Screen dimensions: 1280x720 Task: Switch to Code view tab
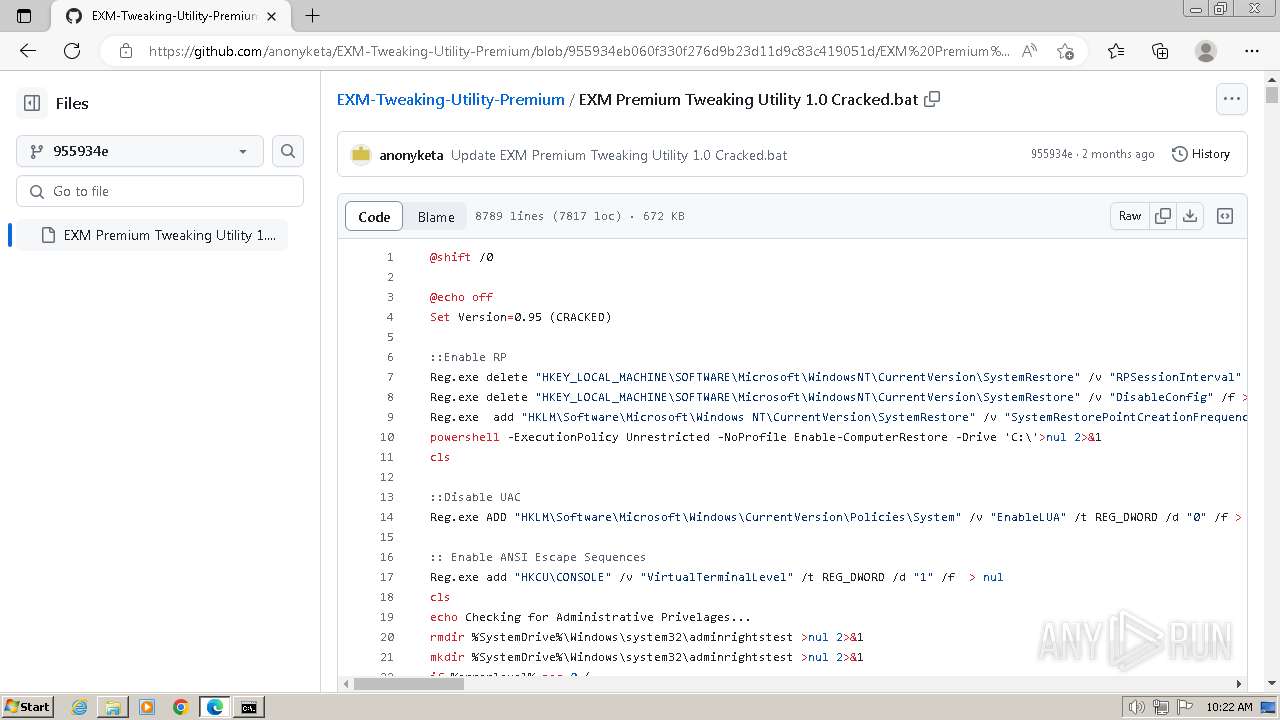pos(374,216)
